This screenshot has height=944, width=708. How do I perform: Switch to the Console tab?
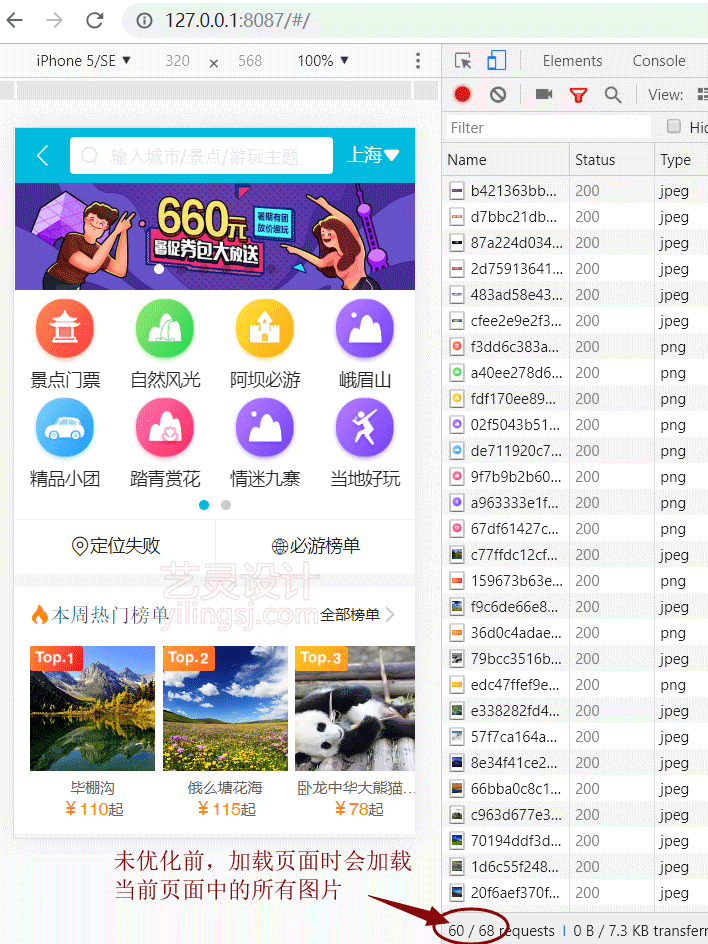(659, 61)
